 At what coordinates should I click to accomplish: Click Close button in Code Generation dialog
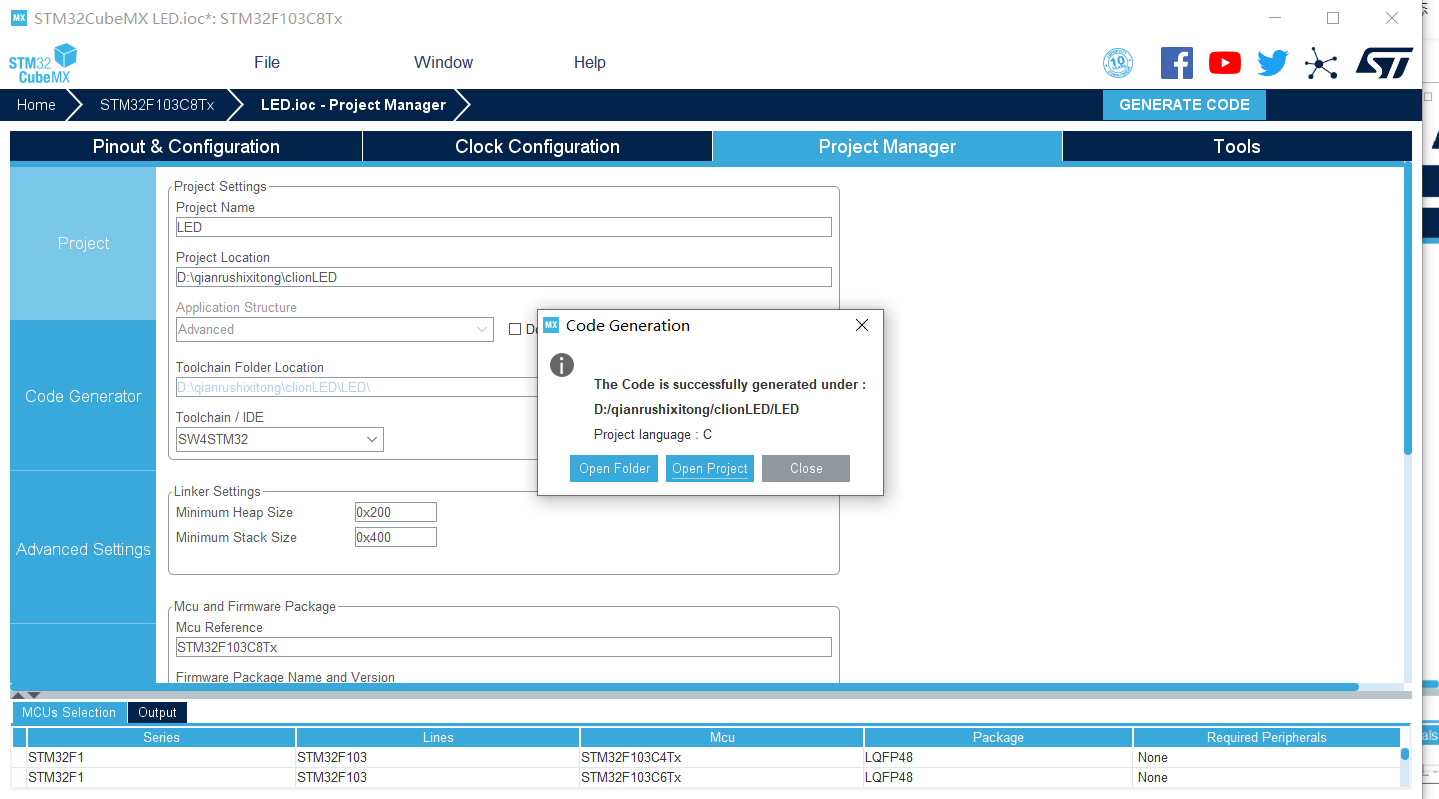point(806,468)
